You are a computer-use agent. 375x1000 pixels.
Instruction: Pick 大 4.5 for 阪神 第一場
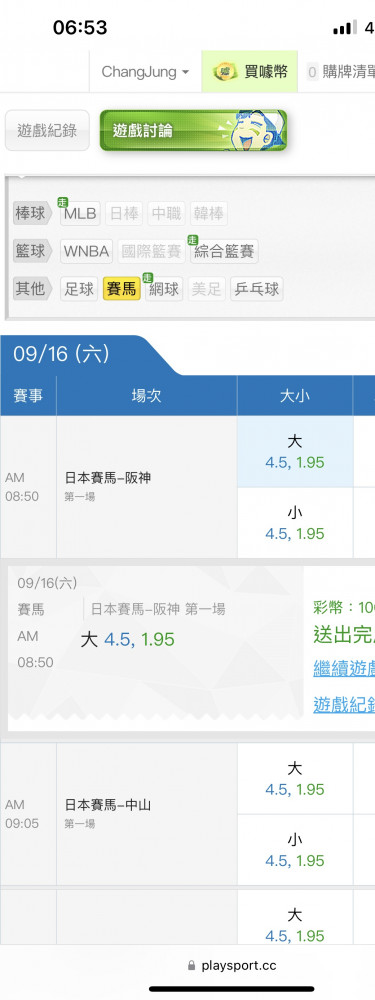point(295,452)
